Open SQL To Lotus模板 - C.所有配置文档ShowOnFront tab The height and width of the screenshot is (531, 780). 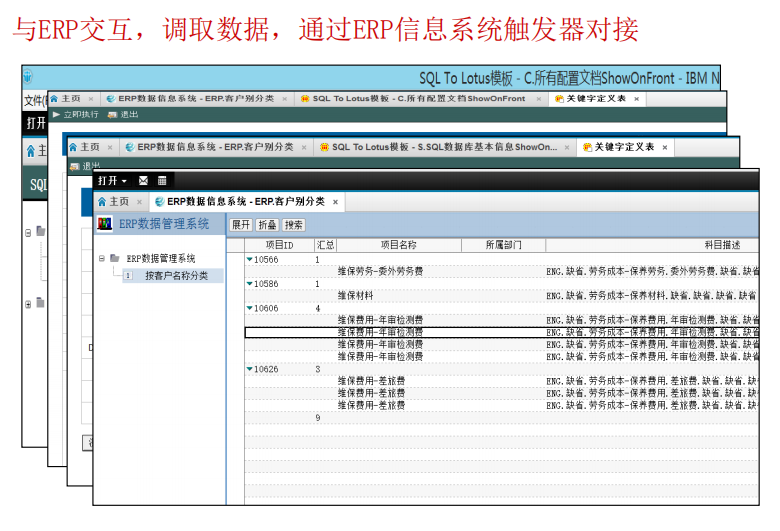pyautogui.click(x=419, y=99)
